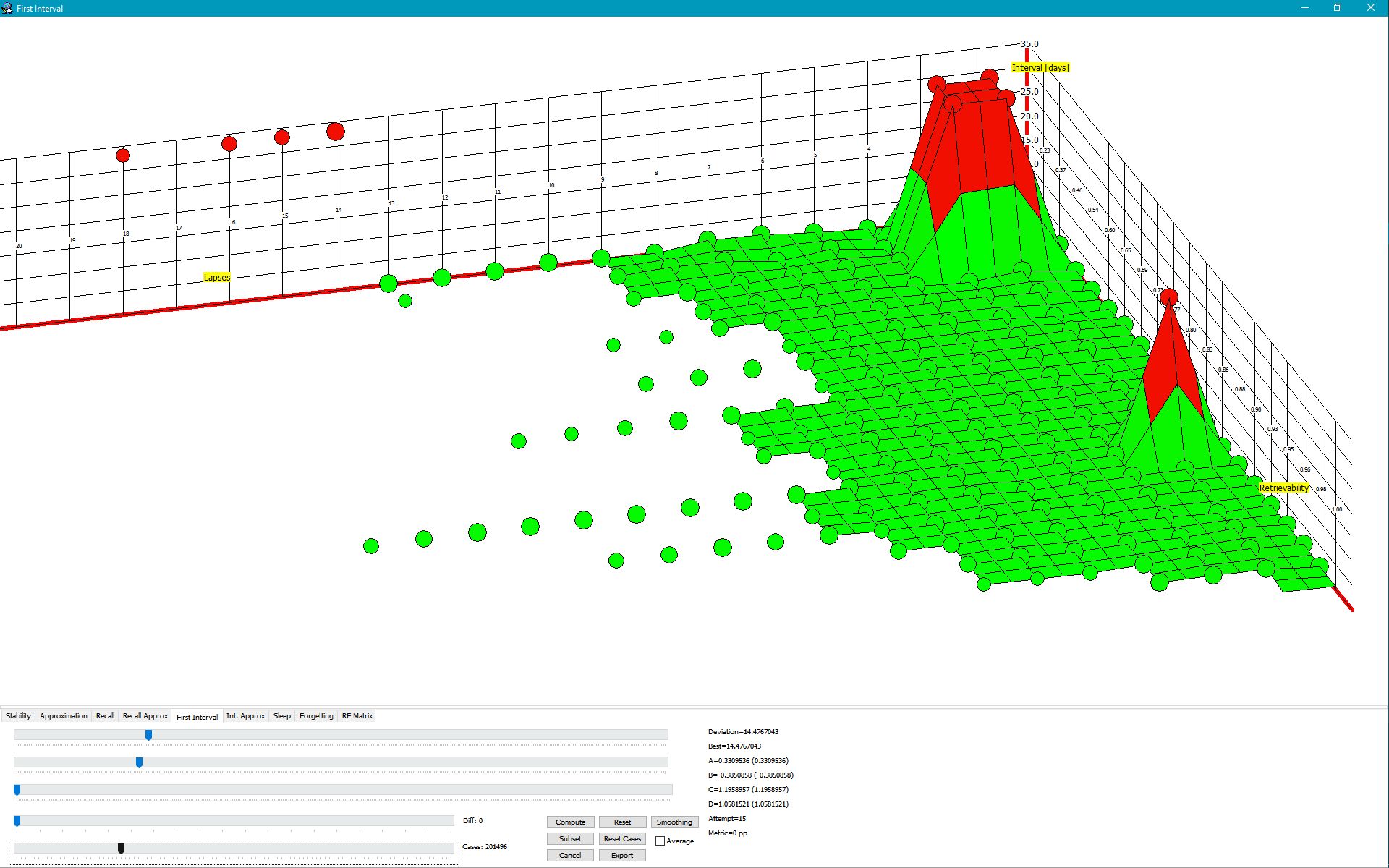Click the topmost parameter slider thumb
This screenshot has height=868, width=1389.
[148, 735]
